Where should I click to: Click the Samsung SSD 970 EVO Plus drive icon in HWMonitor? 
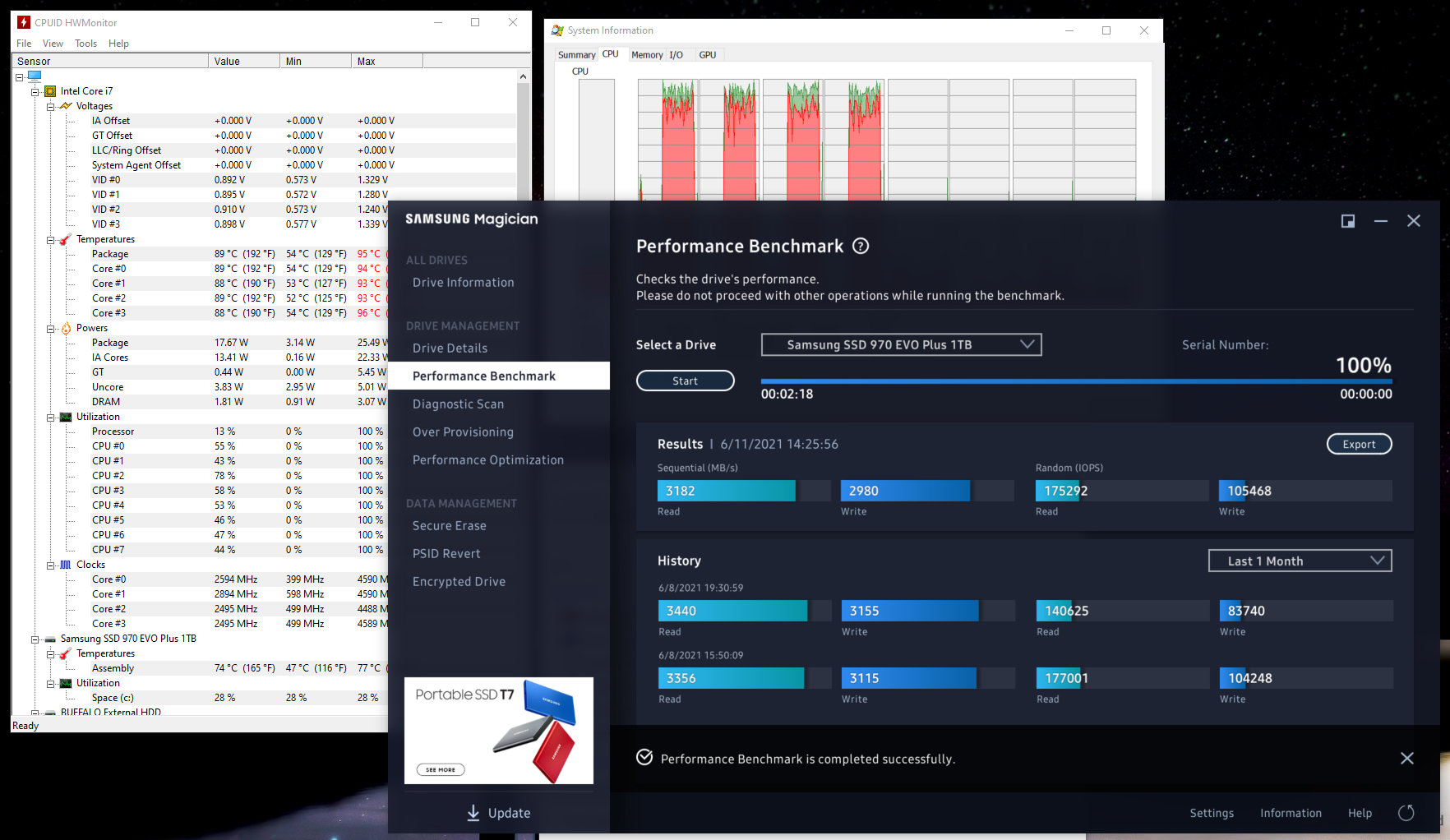[50, 639]
